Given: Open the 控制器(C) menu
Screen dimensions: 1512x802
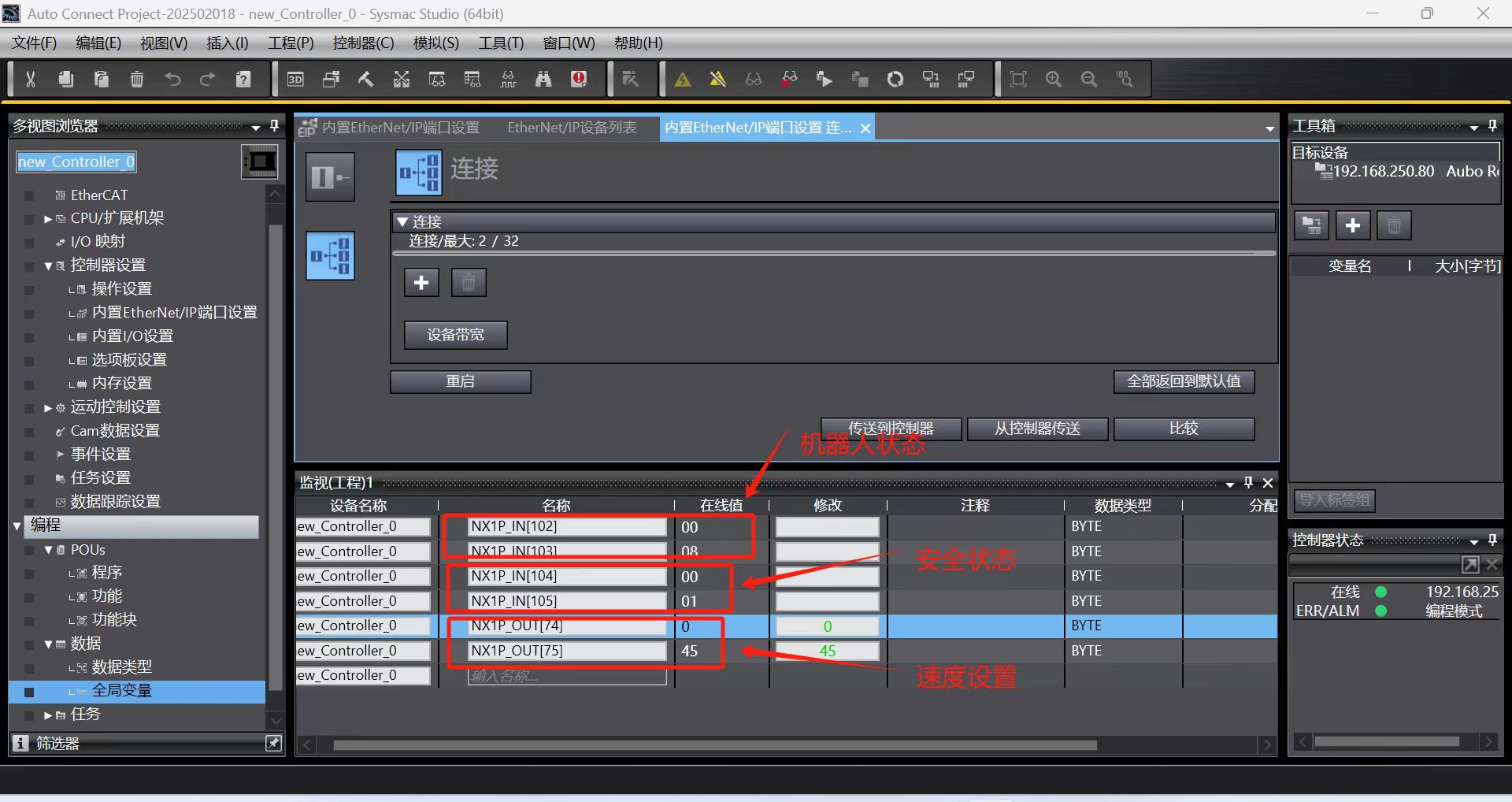Looking at the screenshot, I should [363, 43].
